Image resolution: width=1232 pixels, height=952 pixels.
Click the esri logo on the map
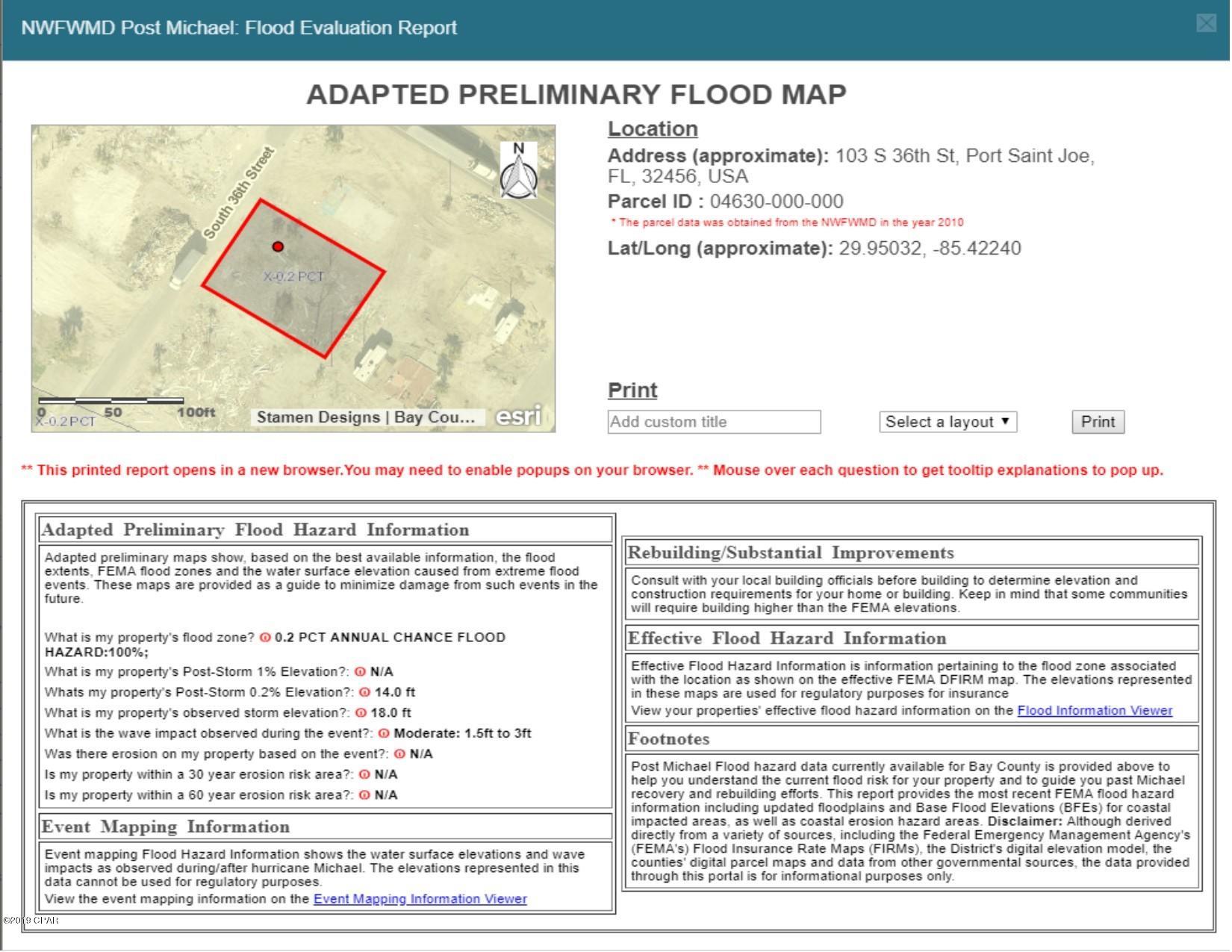click(x=518, y=417)
